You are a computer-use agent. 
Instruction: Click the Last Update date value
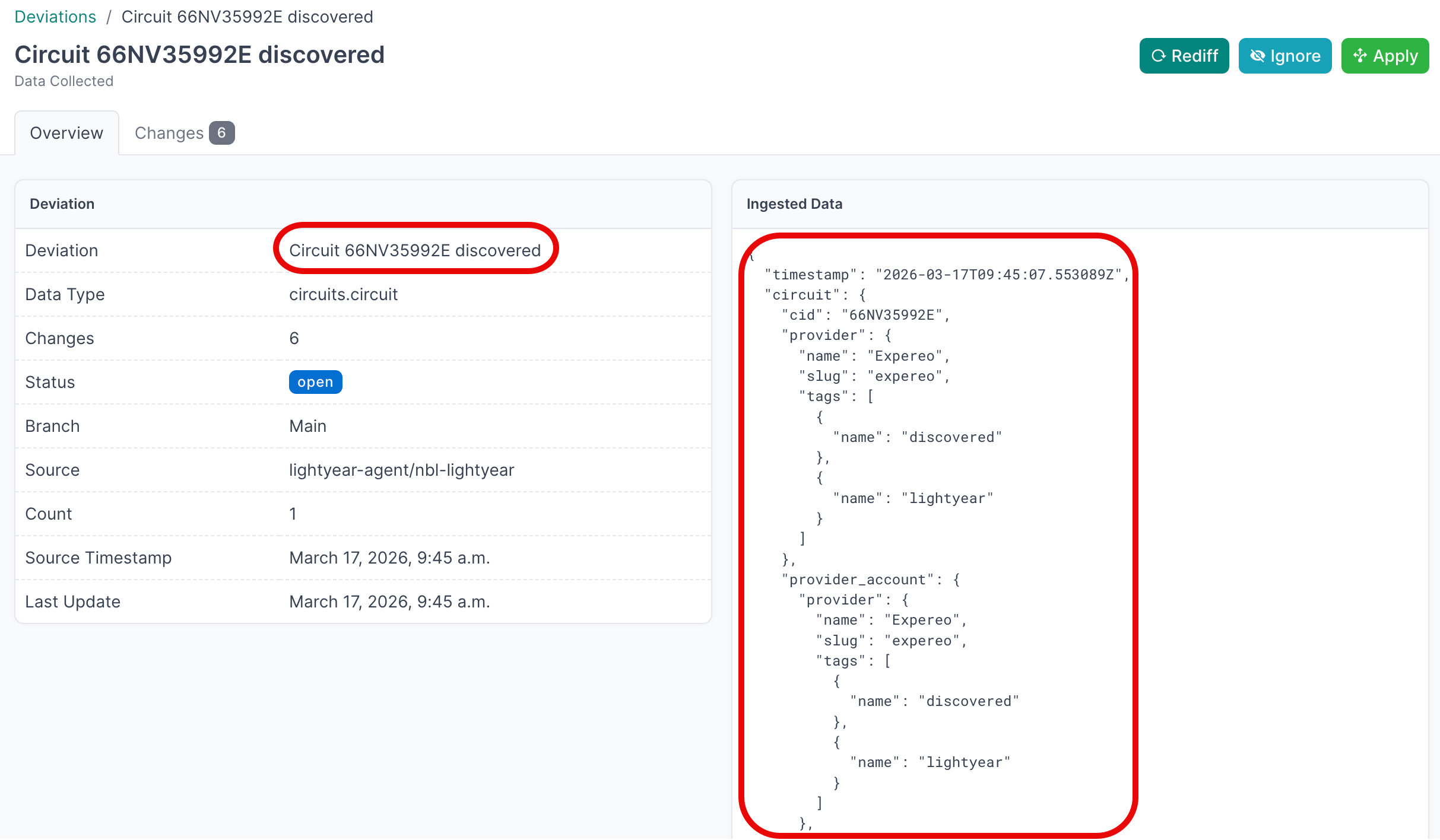(389, 602)
